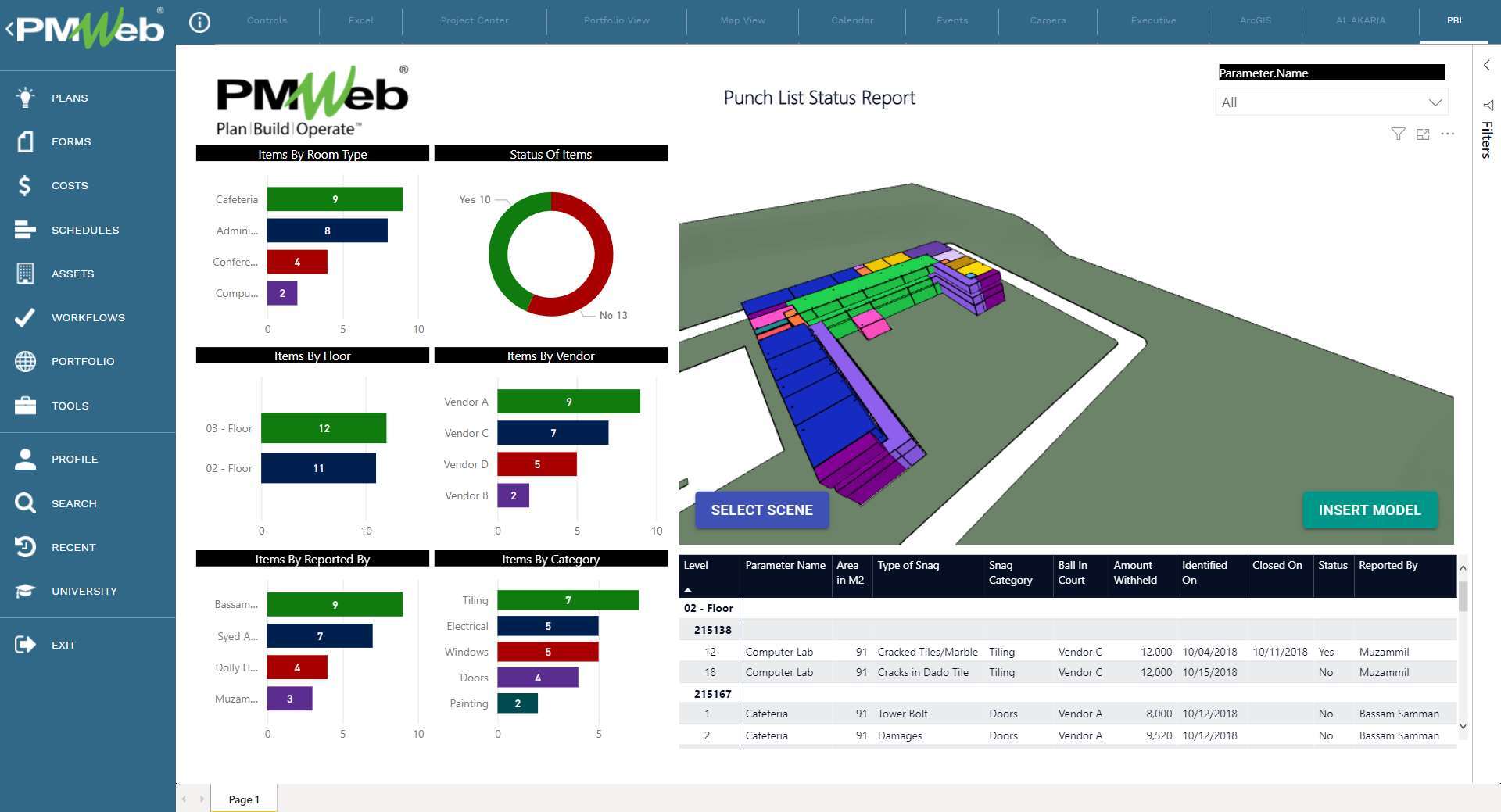The height and width of the screenshot is (812, 1501).
Task: Click the focus mode icon on visual
Action: click(1423, 134)
